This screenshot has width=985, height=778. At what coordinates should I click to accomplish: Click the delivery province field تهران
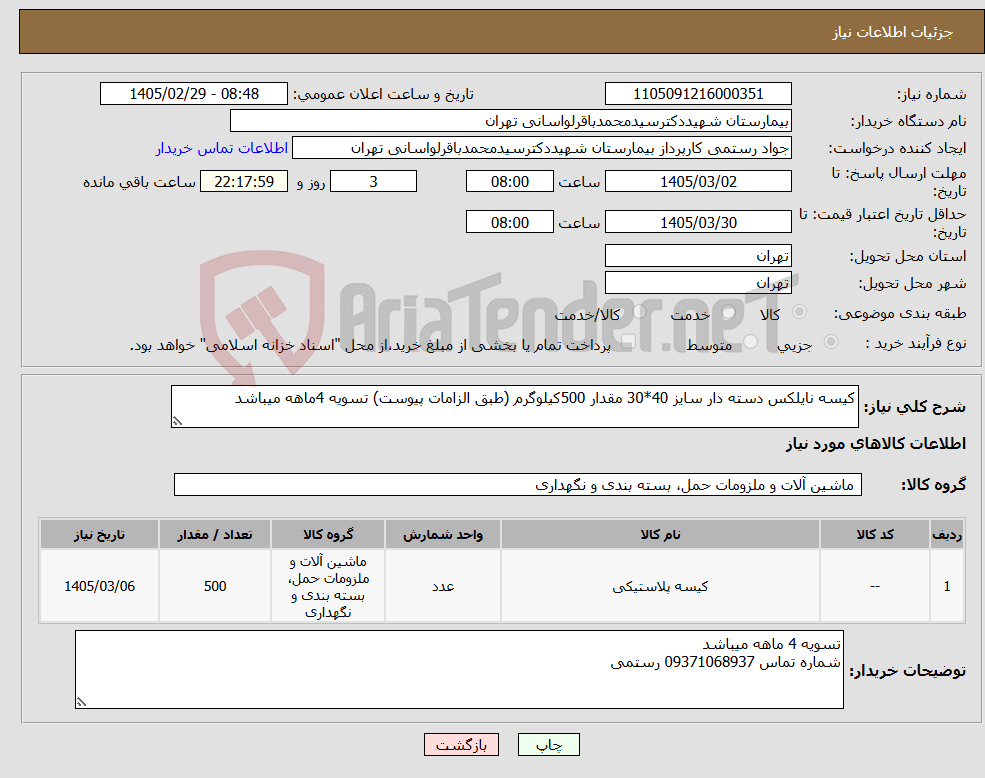[x=698, y=256]
